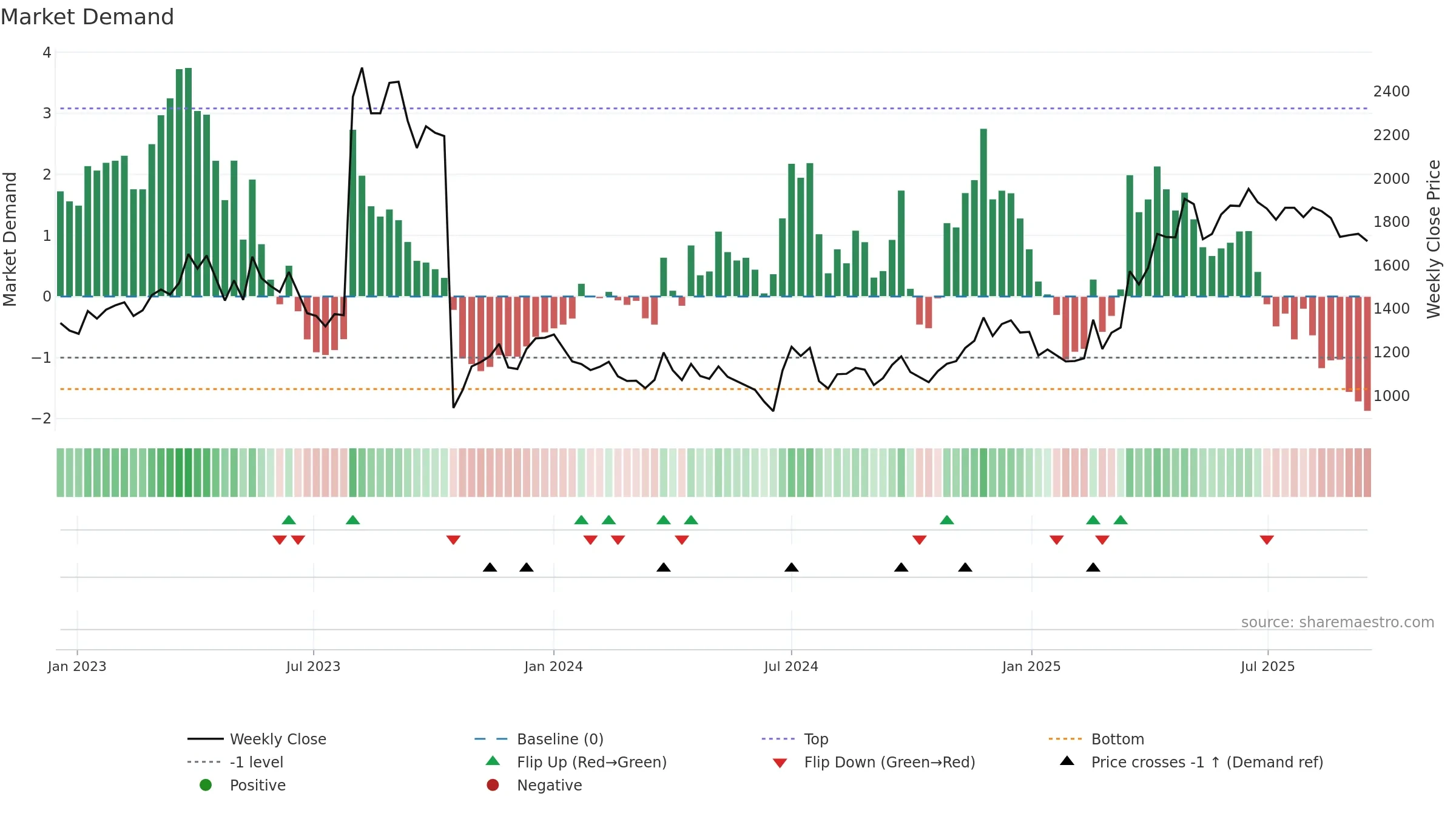Click the only red flip-down marker in late 2024
The width and height of the screenshot is (1456, 819).
920,540
